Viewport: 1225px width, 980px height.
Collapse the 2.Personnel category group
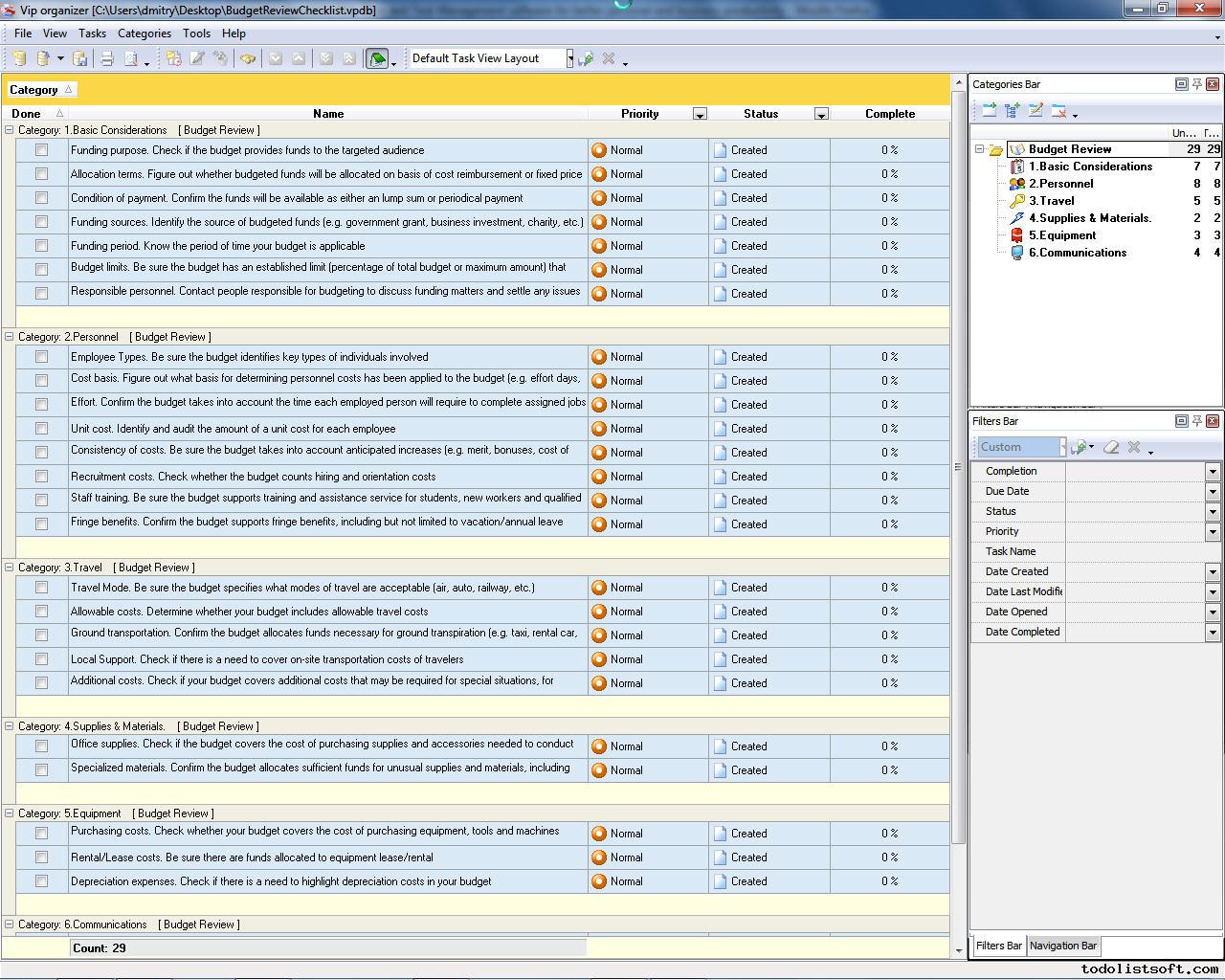(x=10, y=337)
